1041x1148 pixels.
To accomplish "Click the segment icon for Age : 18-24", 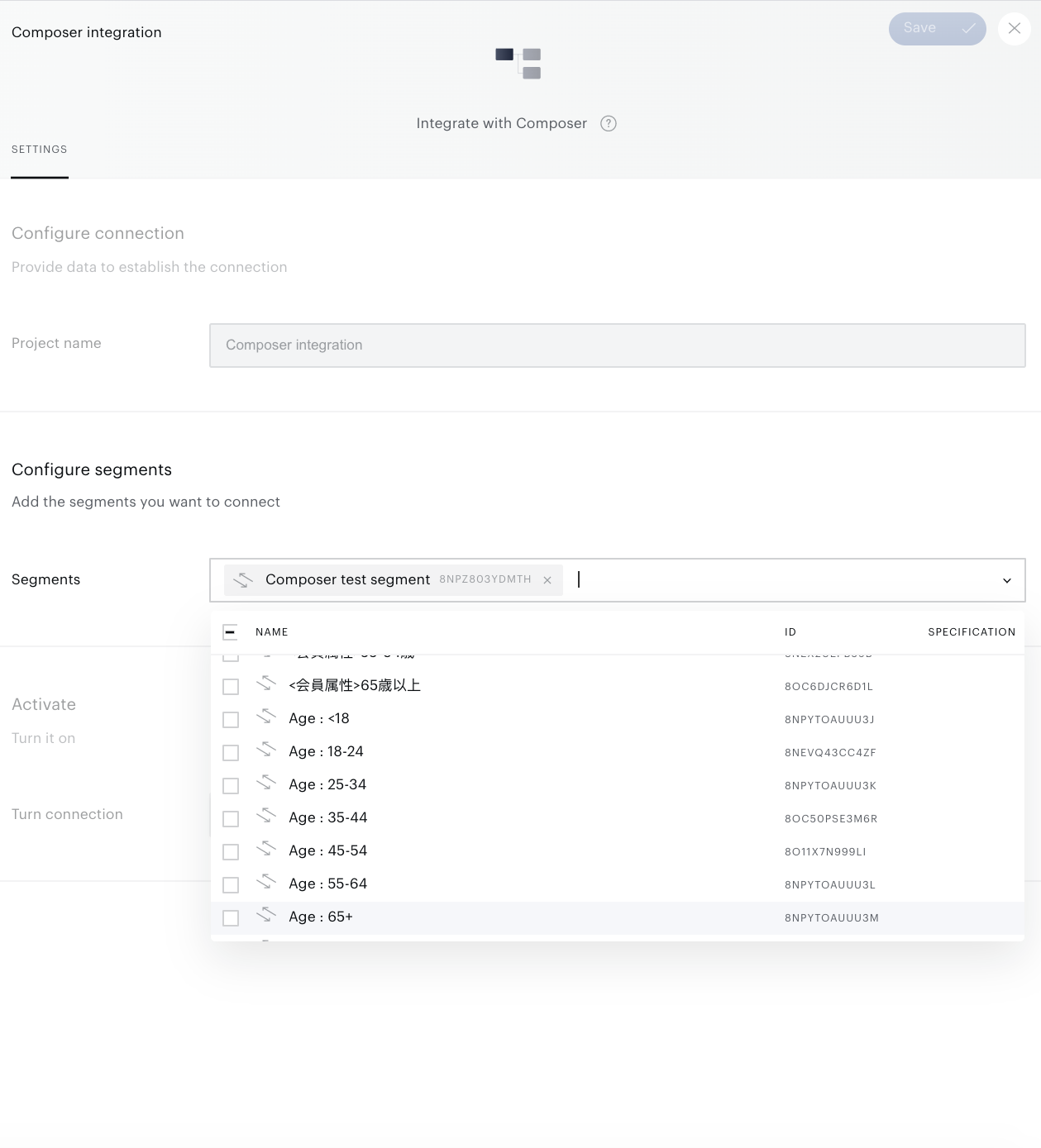I will point(265,750).
